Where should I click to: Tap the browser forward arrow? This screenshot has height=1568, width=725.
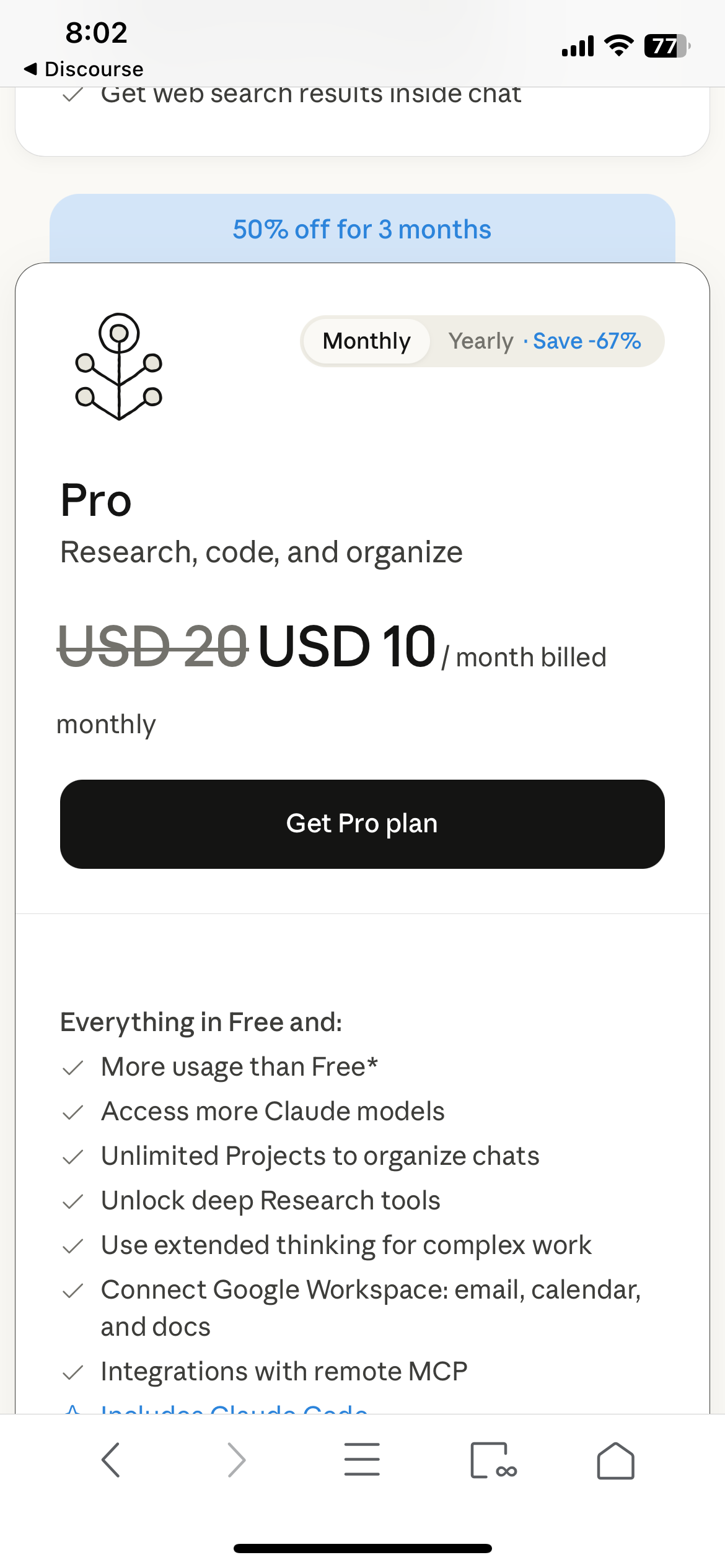tap(237, 1460)
